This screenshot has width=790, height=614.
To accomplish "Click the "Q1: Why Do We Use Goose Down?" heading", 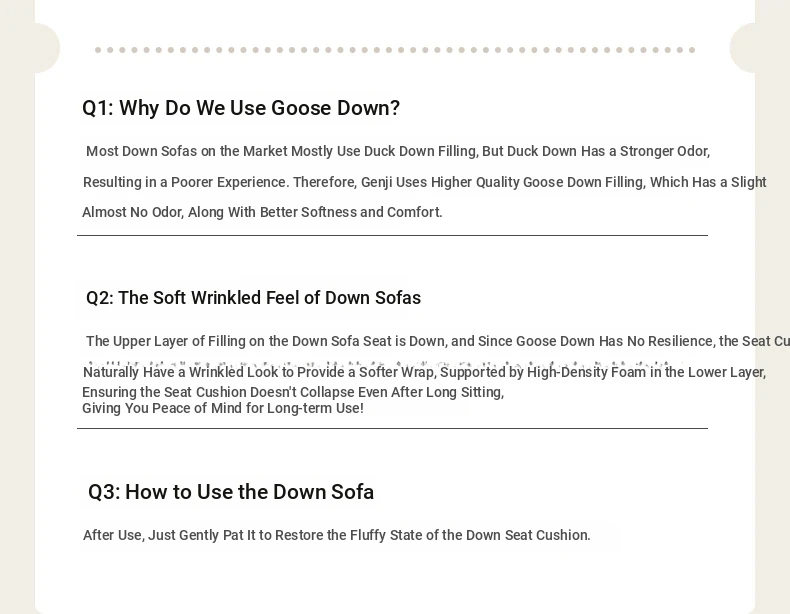I will pos(241,108).
